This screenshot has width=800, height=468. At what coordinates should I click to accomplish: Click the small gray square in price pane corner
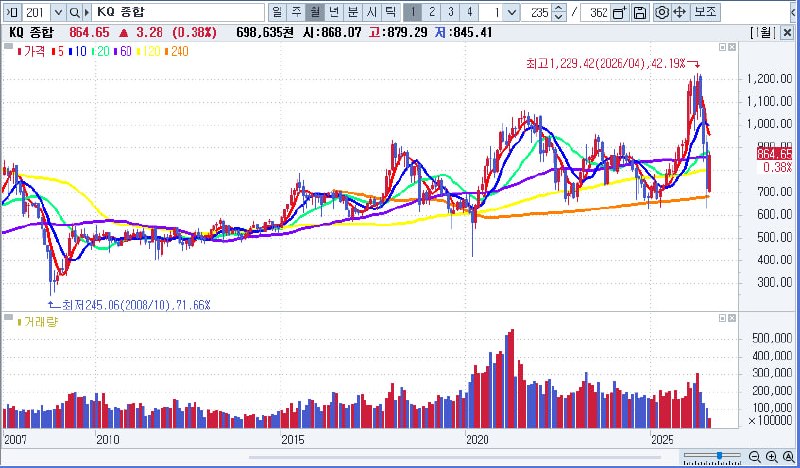click(x=8, y=46)
